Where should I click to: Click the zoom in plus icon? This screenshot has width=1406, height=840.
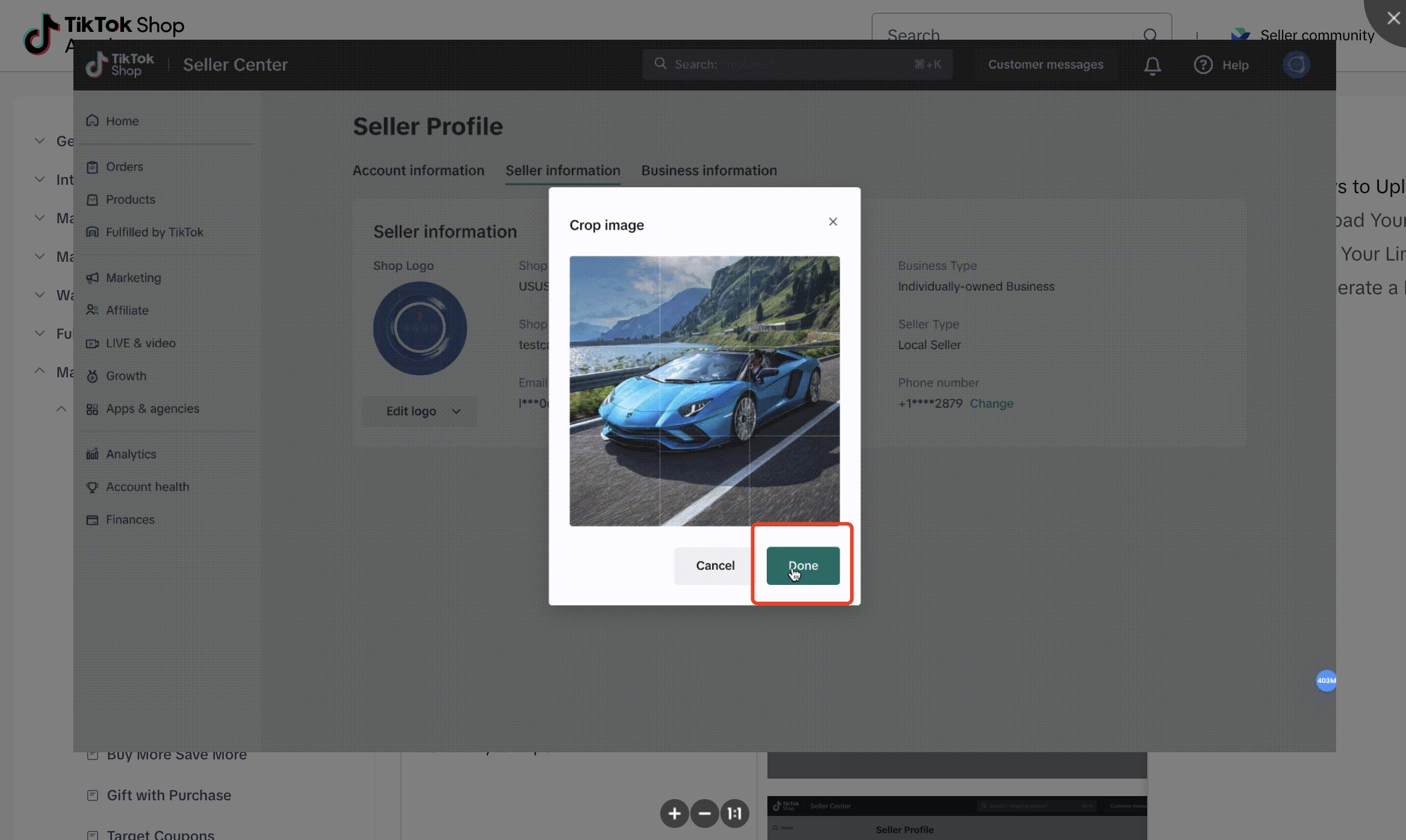(674, 814)
